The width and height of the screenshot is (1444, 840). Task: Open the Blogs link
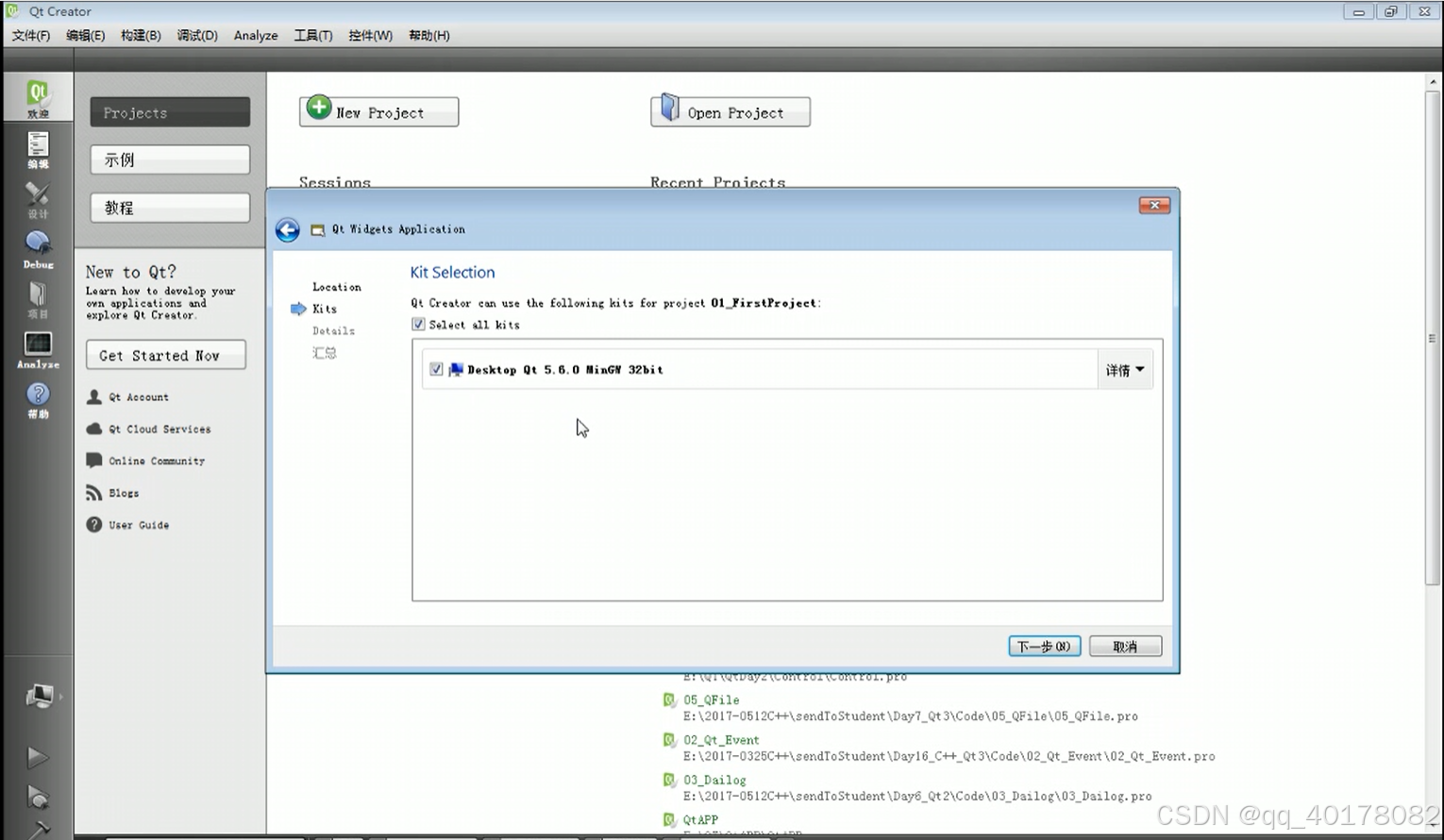coord(124,493)
